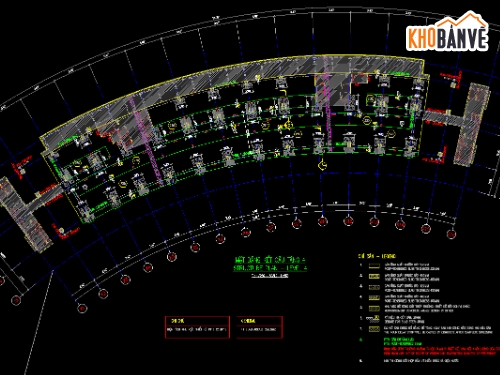Click the green note text in the legend
The height and width of the screenshot is (375, 500).
(403, 341)
